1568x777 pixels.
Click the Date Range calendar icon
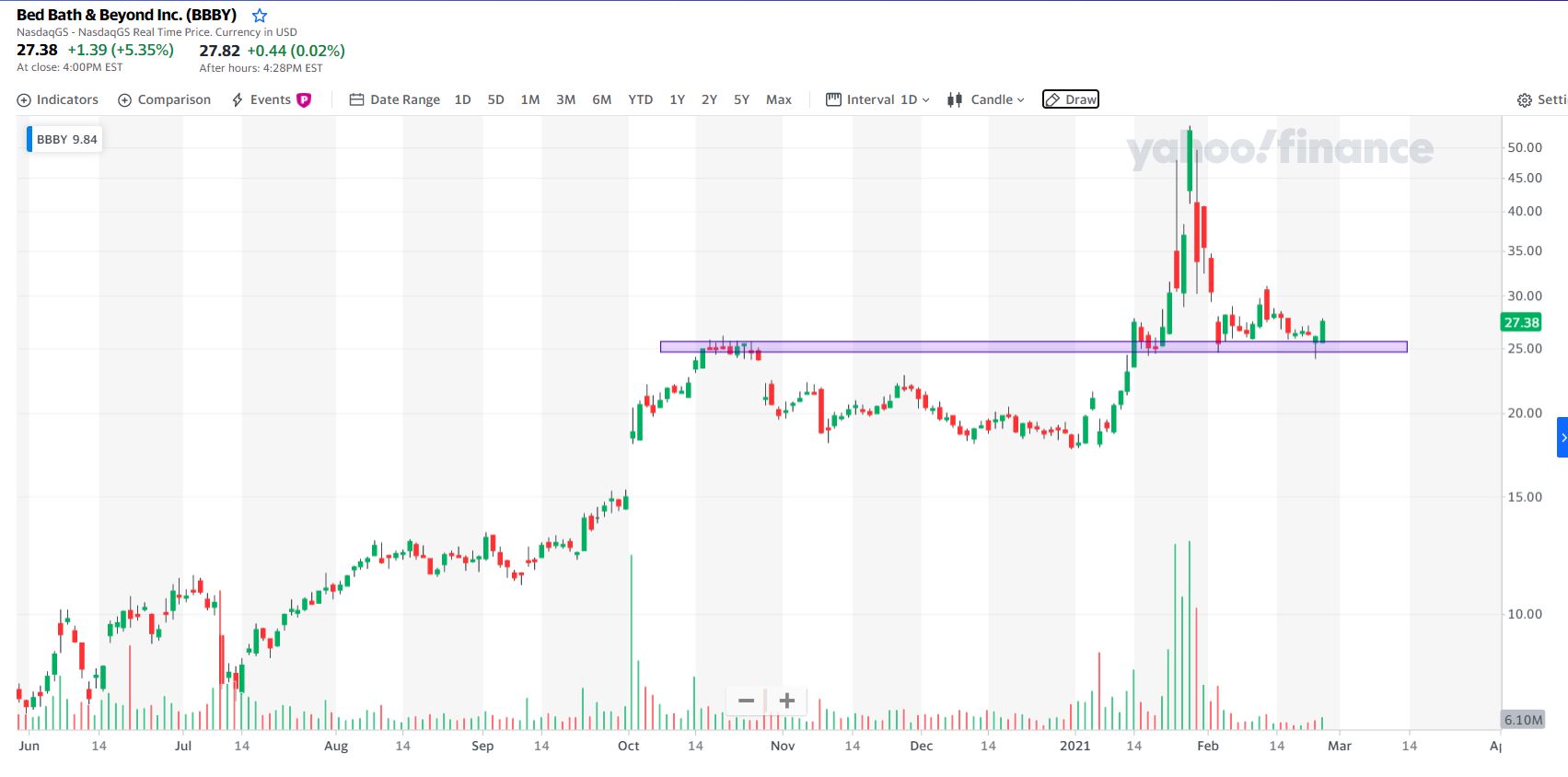pos(356,99)
